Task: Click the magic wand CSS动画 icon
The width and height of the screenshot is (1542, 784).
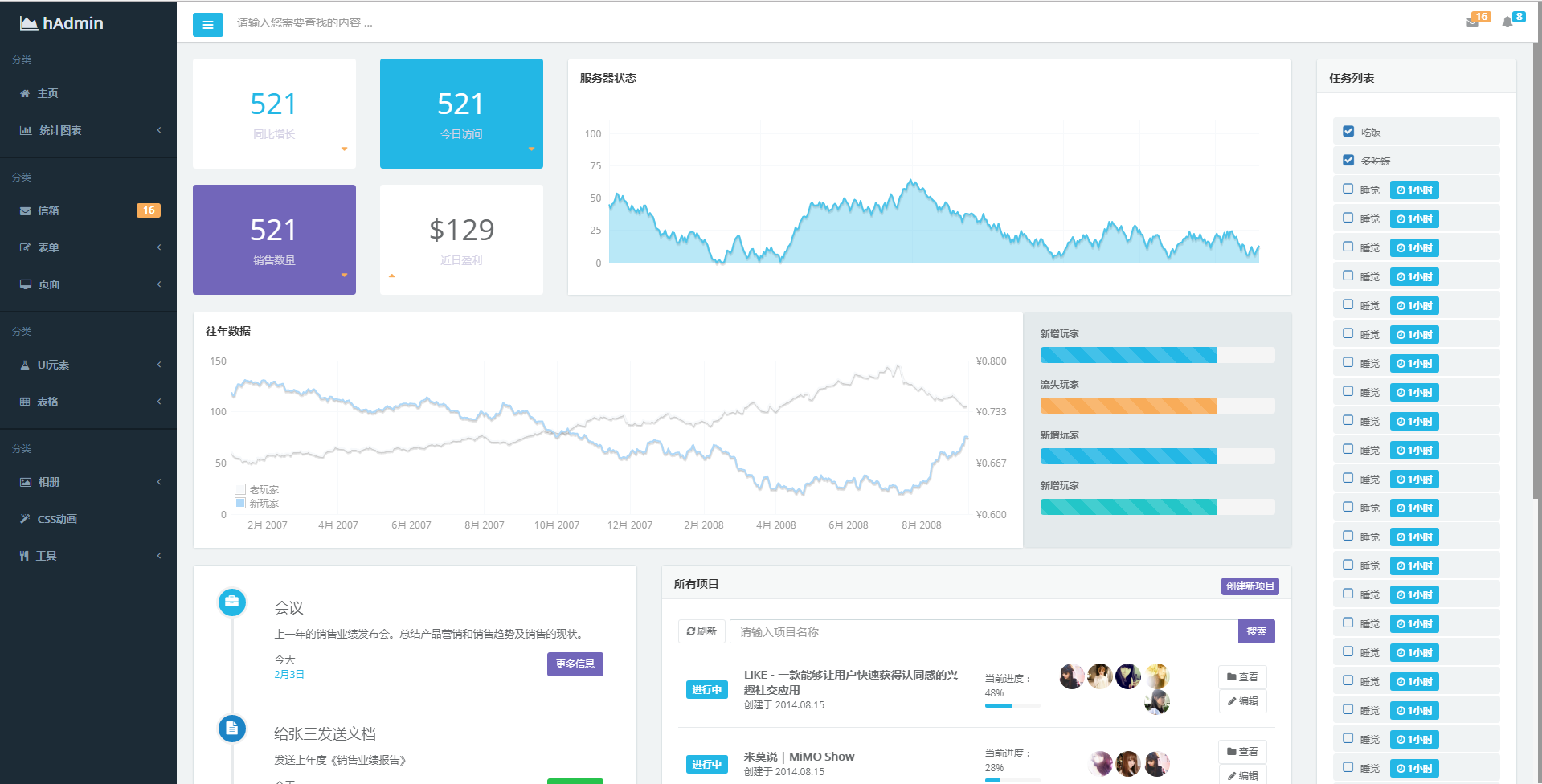Action: pyautogui.click(x=25, y=519)
